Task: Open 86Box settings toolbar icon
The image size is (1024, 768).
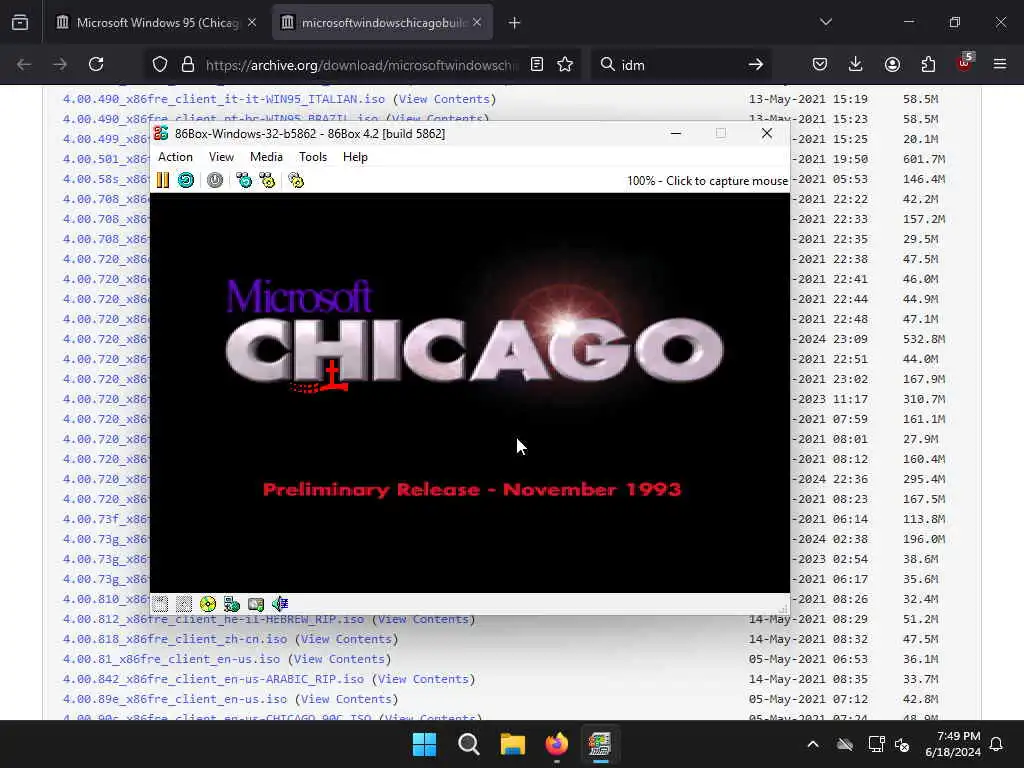Action: pos(296,180)
